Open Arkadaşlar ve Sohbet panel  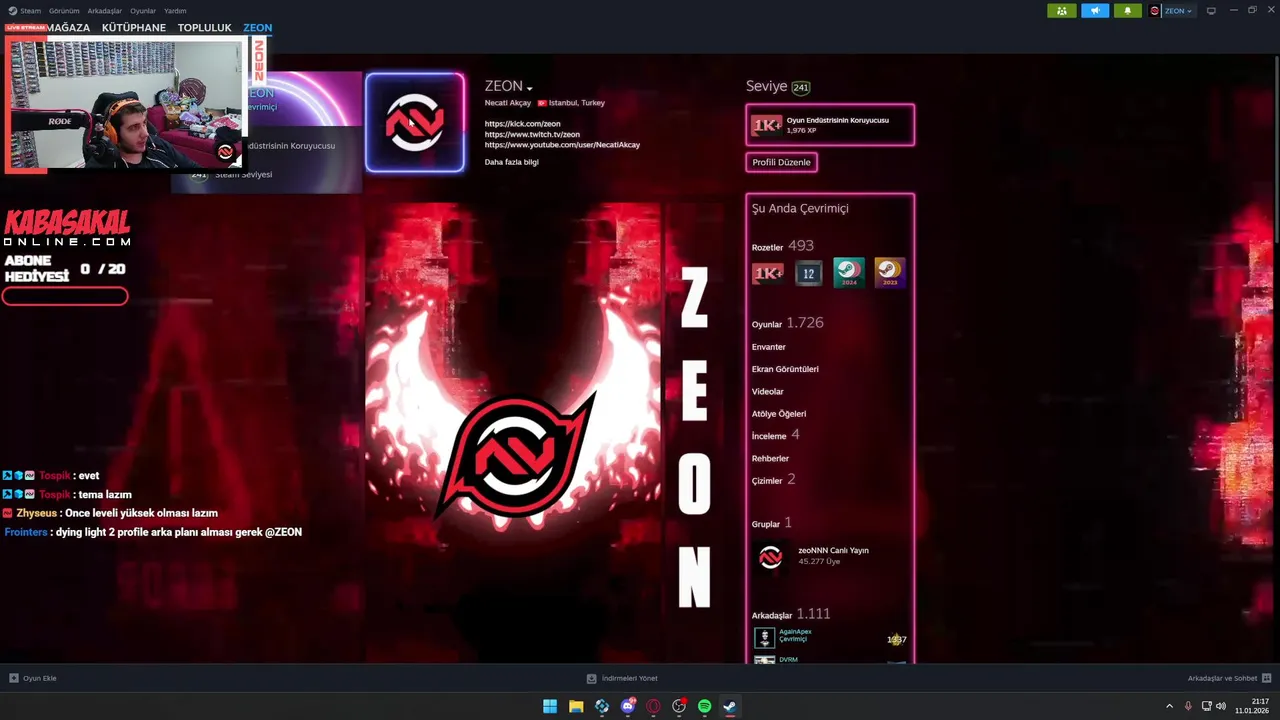point(1229,678)
